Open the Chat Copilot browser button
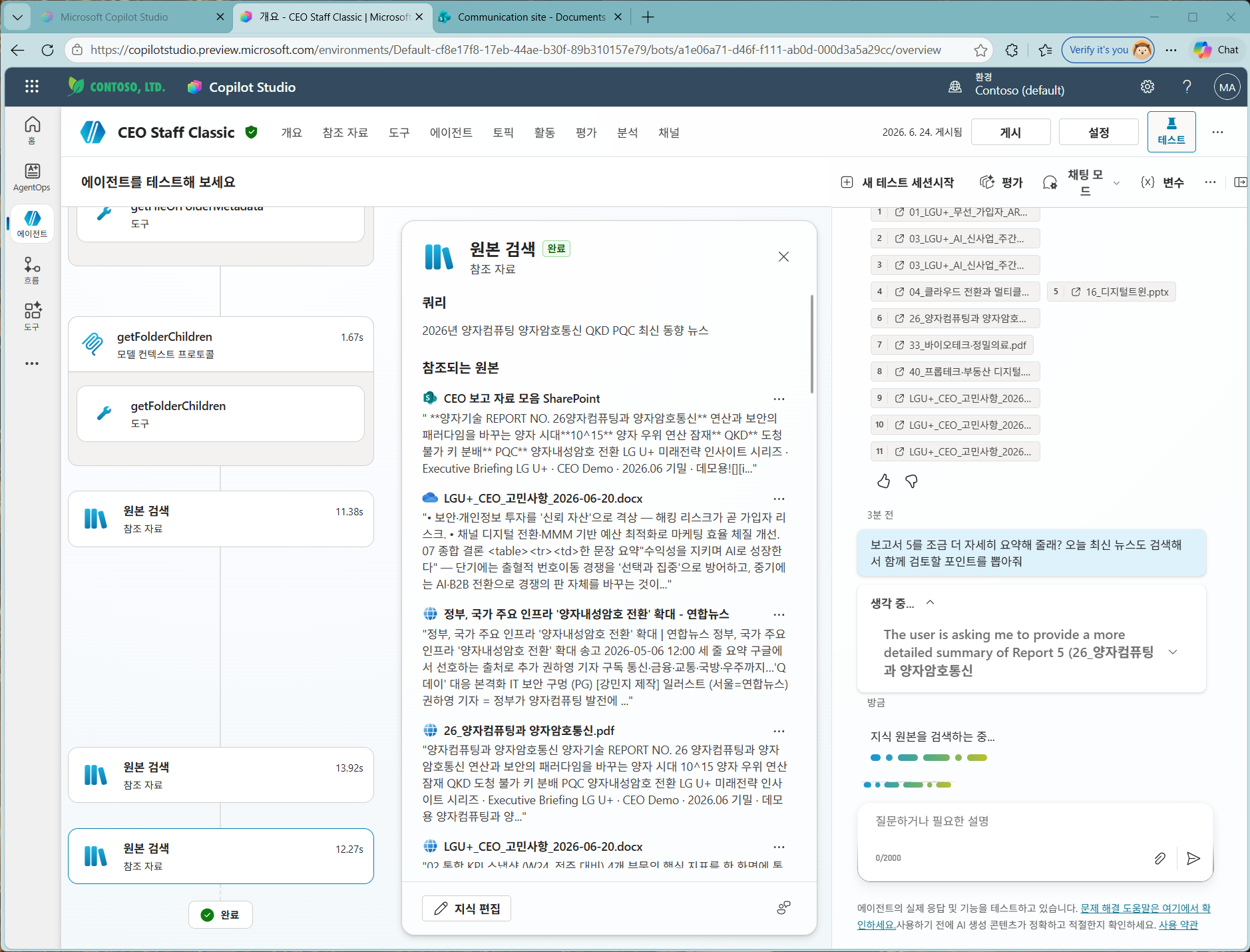This screenshot has width=1250, height=952. [1216, 50]
